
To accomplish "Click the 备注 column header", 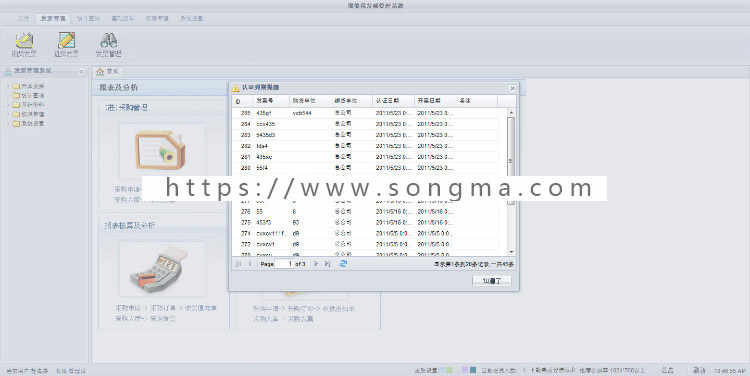I will [x=476, y=101].
